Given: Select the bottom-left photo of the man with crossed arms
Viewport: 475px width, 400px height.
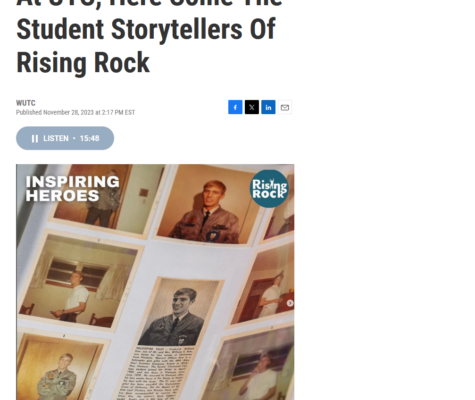Looking at the screenshot, I should [58, 367].
